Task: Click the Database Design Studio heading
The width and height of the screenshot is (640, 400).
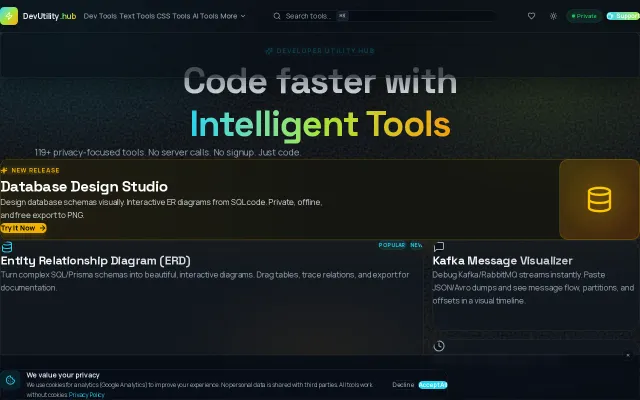Action: pyautogui.click(x=84, y=187)
